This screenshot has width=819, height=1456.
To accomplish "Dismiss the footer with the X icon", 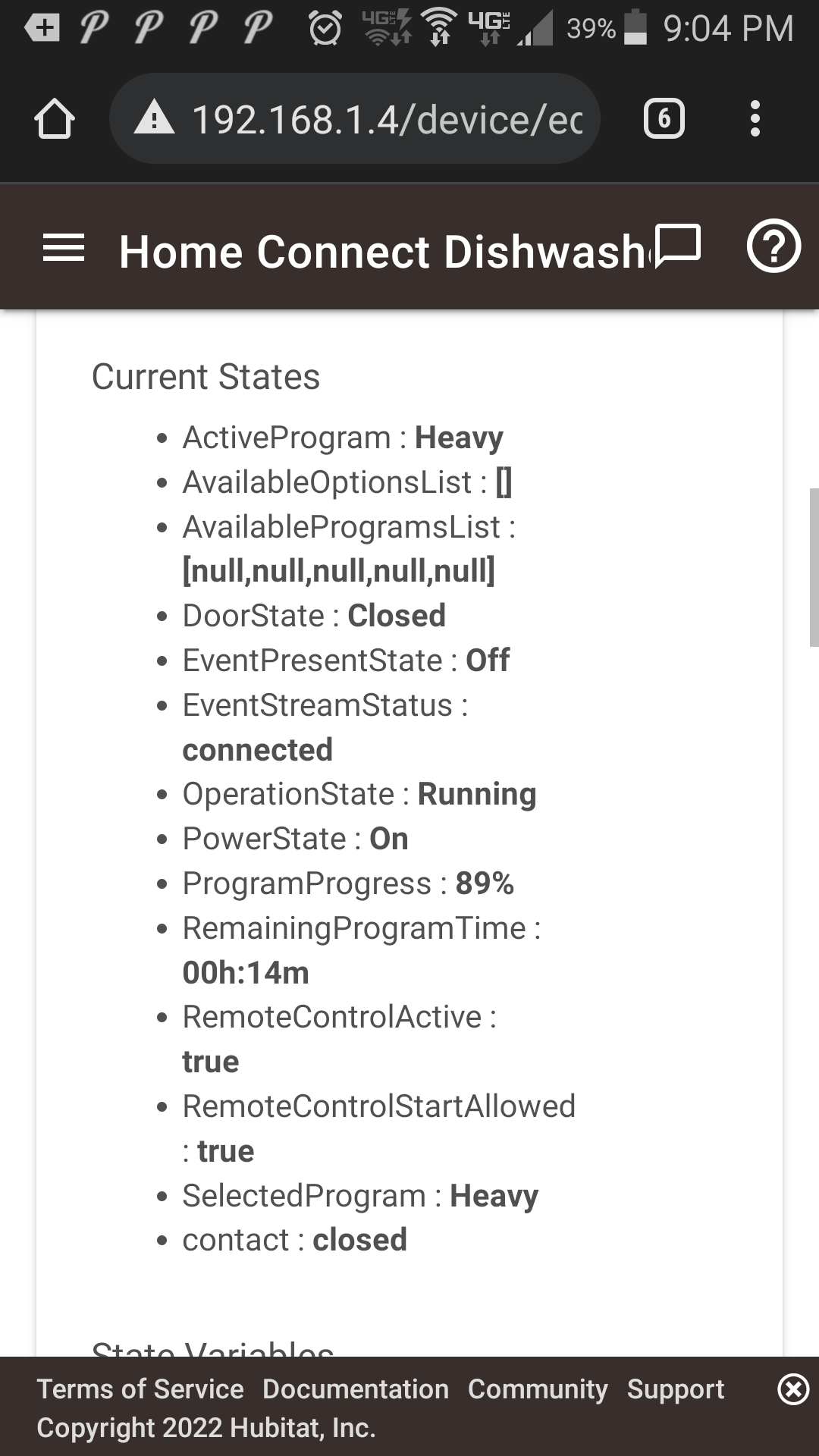I will (793, 1389).
